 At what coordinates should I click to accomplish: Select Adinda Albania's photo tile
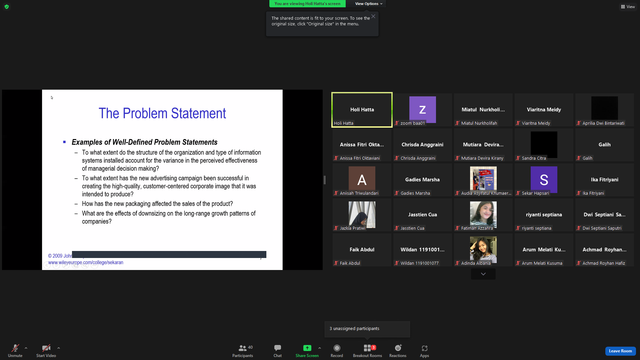[x=483, y=250]
